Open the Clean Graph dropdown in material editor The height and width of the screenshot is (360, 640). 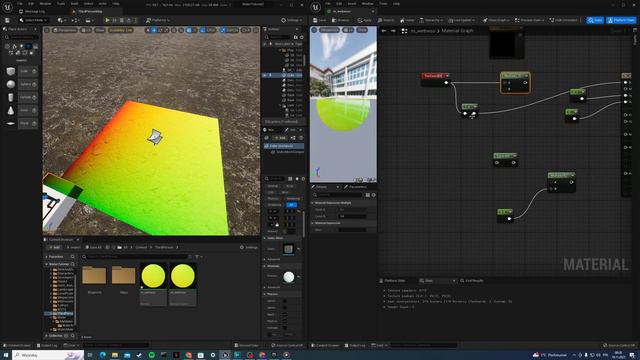click(496, 20)
